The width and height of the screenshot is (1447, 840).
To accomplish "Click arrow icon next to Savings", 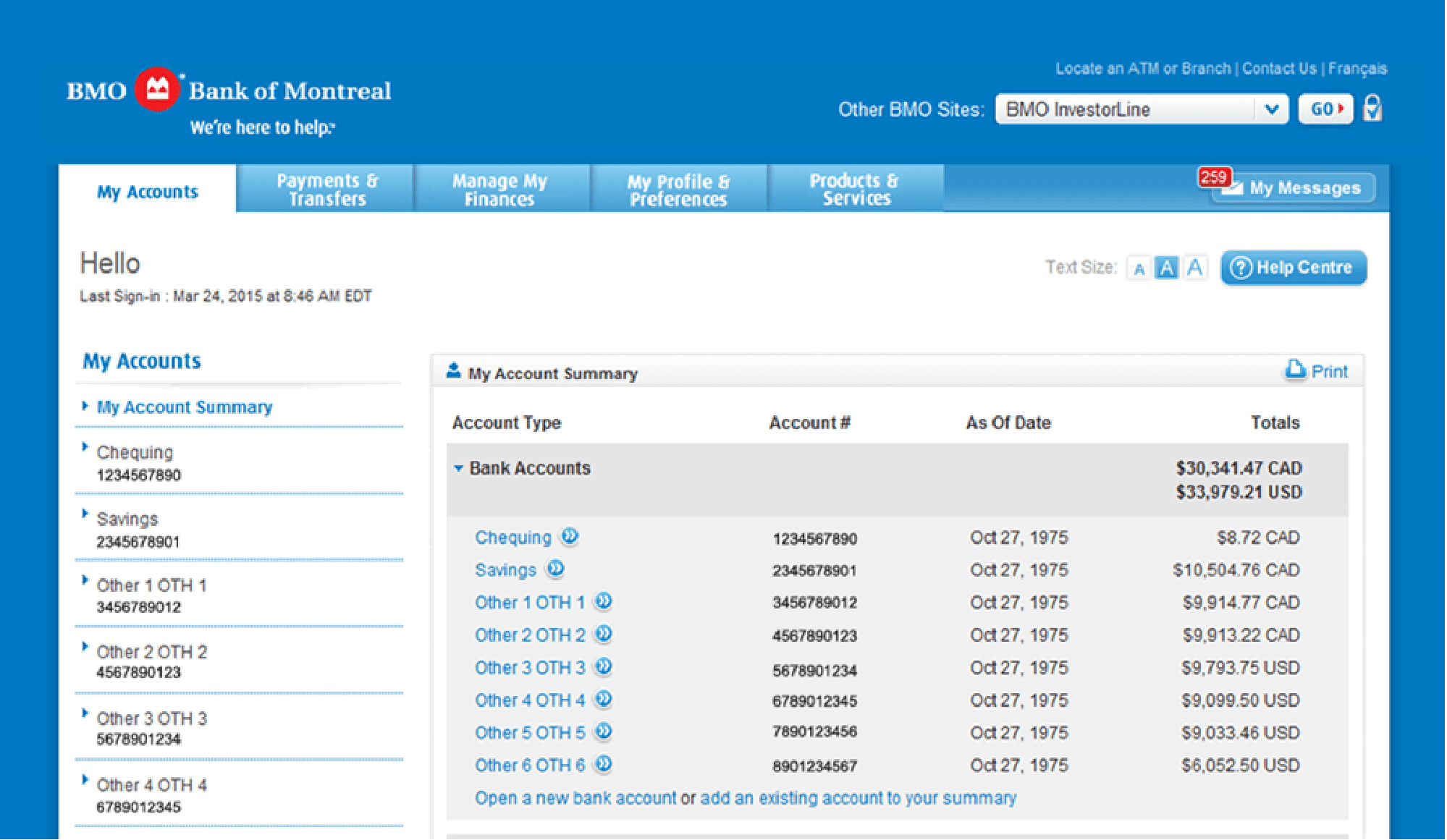I will tap(555, 569).
